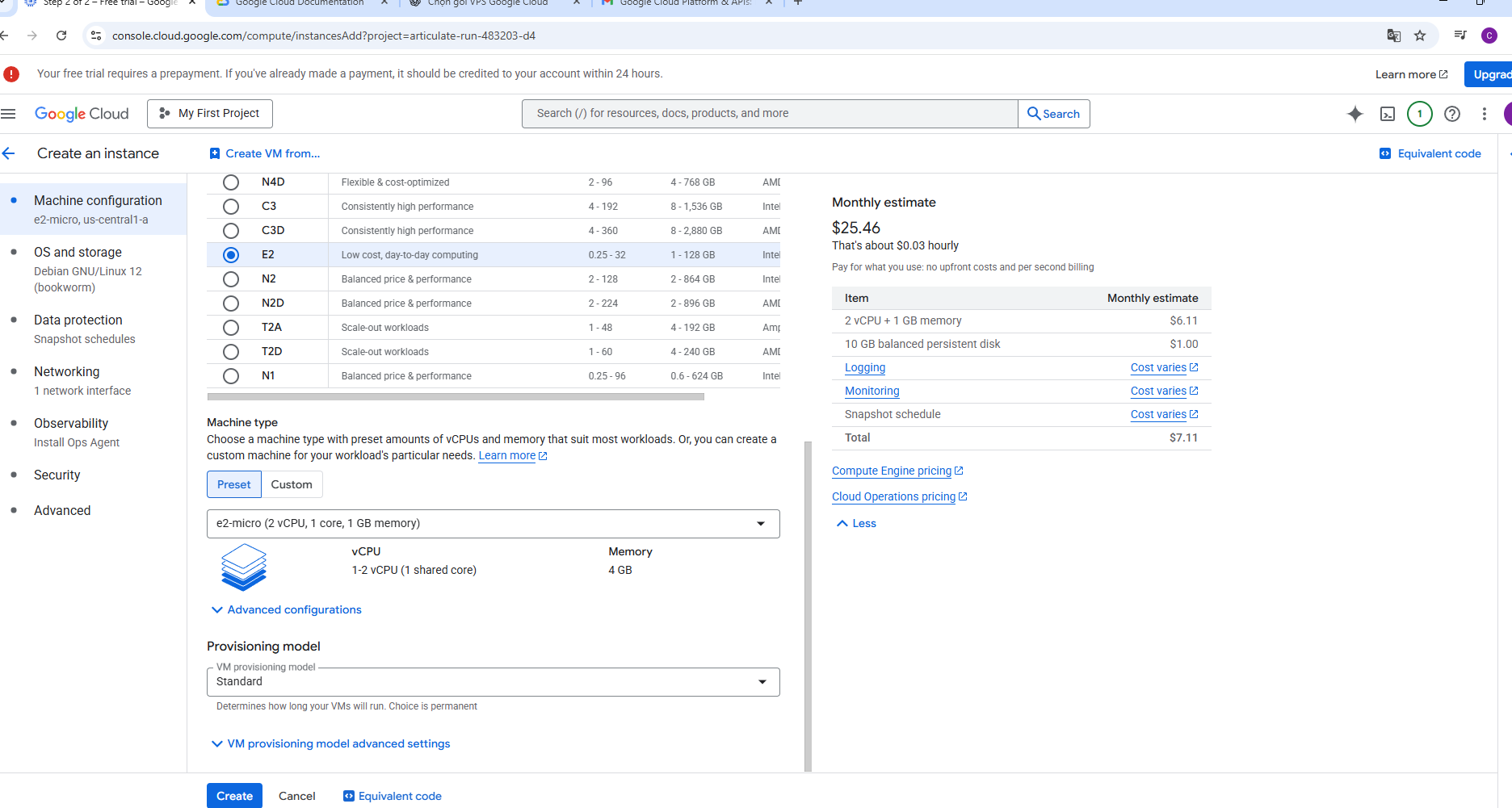This screenshot has width=1512, height=808.
Task: Click the back arrow beside Create an instance
Action: click(x=9, y=153)
